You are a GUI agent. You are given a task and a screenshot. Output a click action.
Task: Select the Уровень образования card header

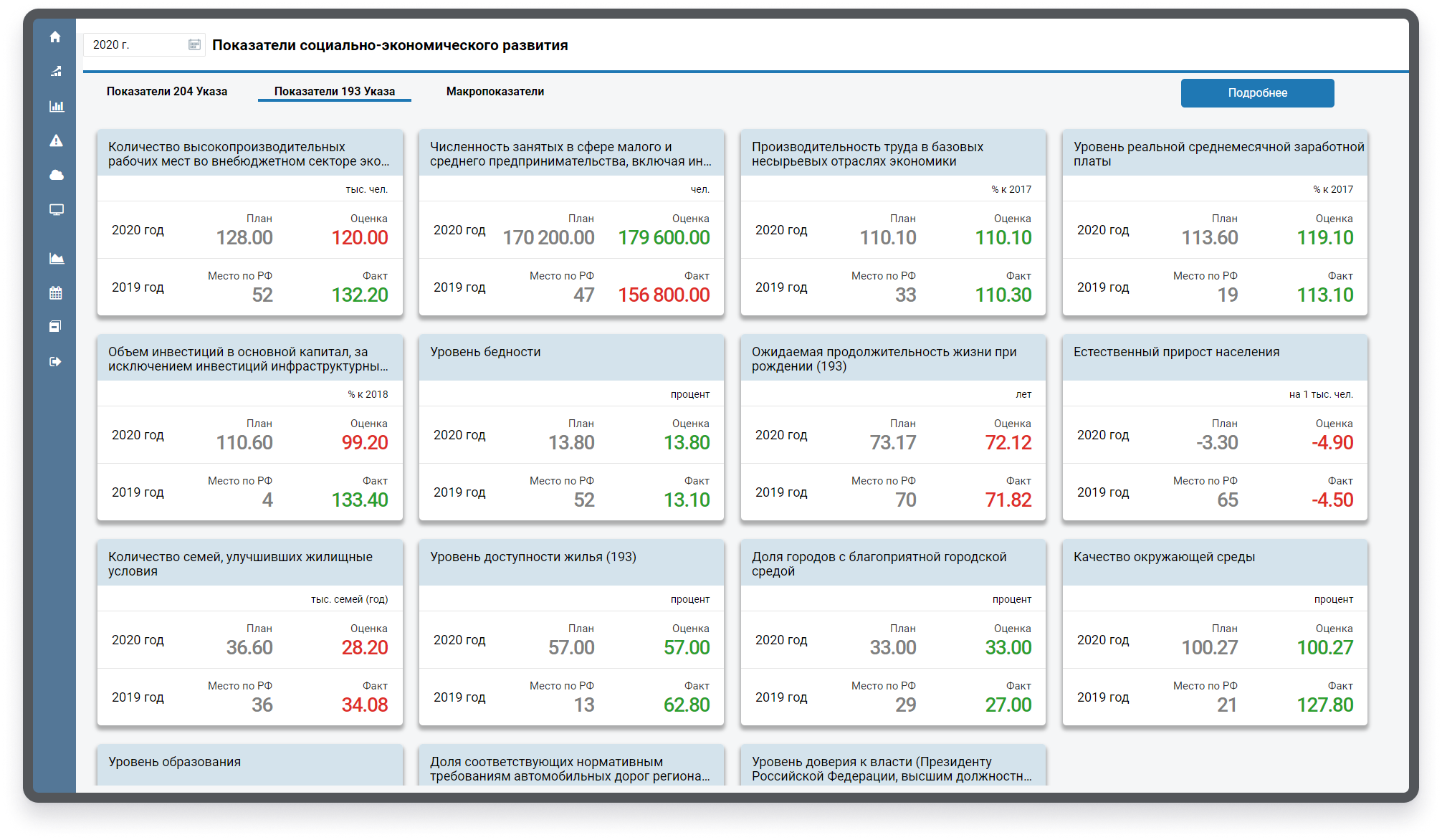[175, 762]
